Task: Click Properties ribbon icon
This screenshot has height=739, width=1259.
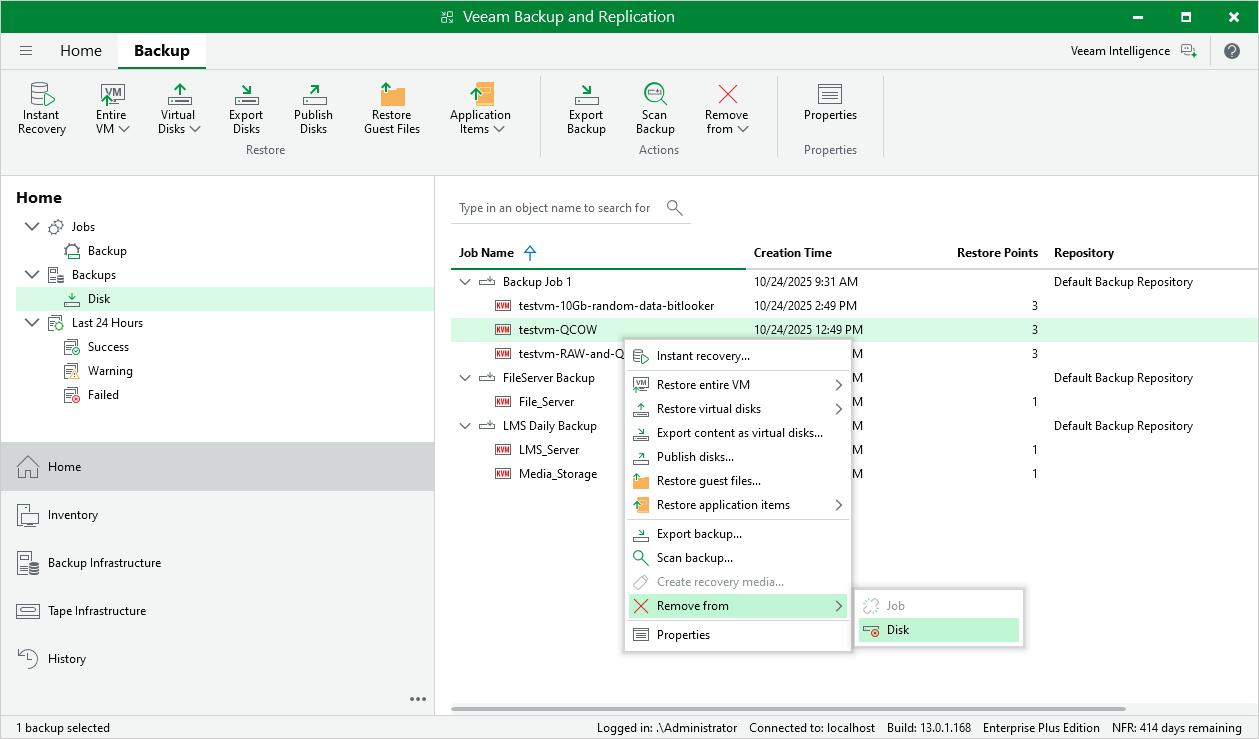Action: 830,102
